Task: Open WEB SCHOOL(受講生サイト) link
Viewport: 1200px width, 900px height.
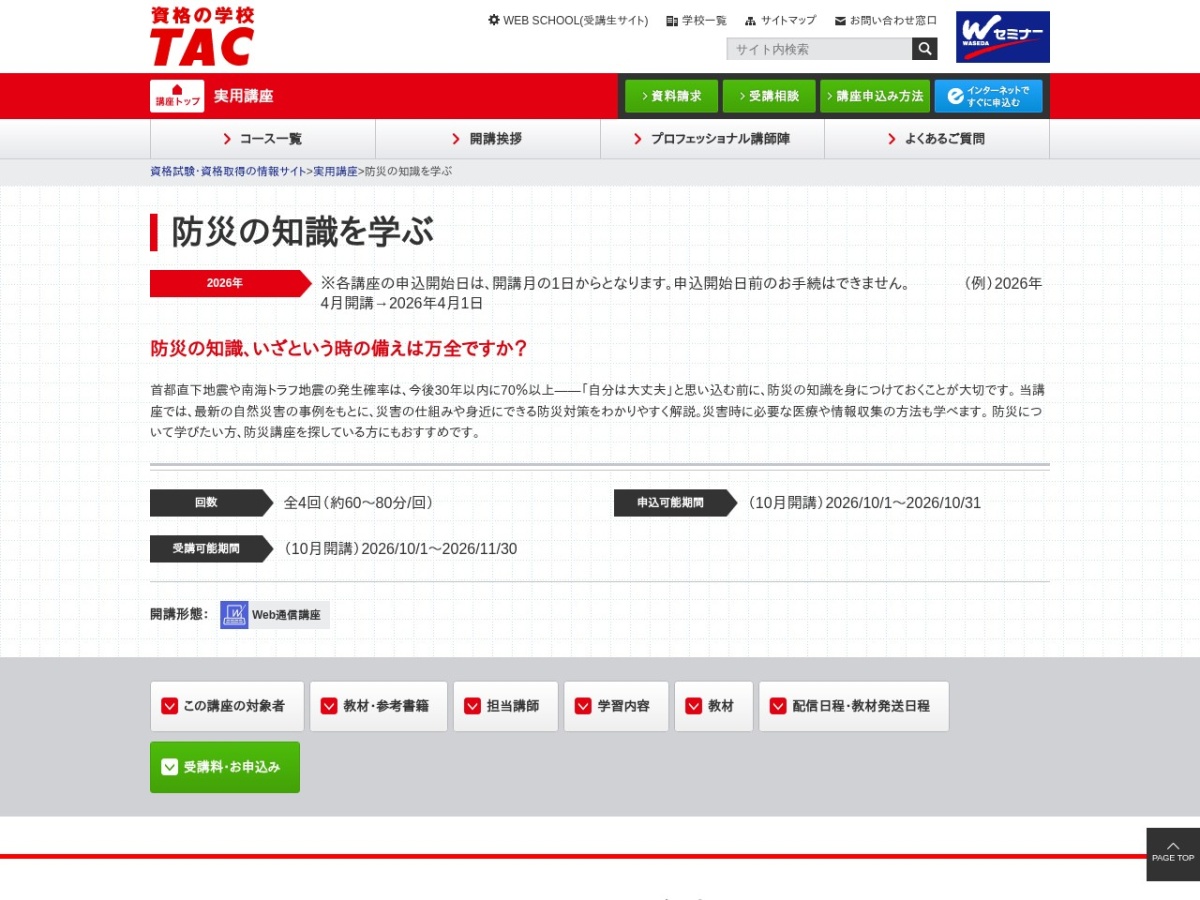Action: [x=568, y=20]
